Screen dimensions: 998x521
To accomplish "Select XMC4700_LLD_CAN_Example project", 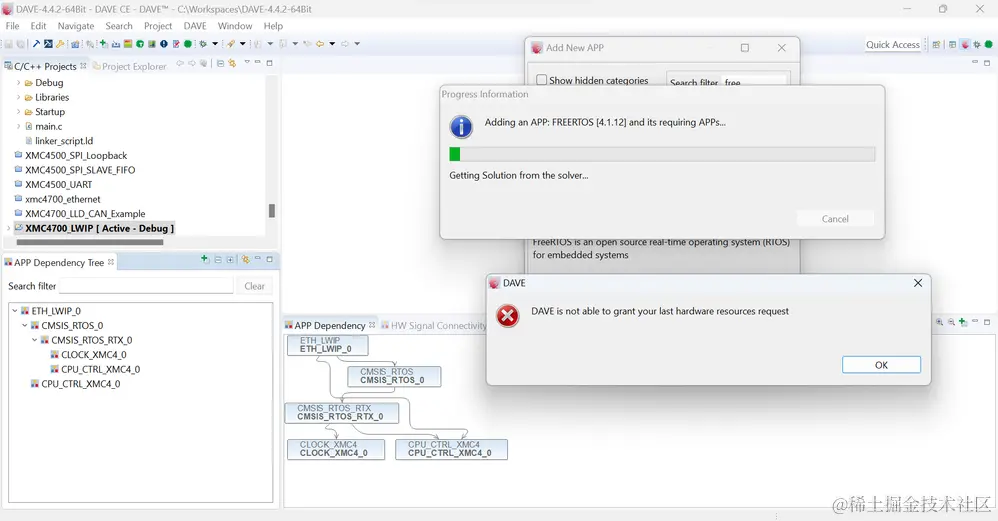I will coord(85,214).
